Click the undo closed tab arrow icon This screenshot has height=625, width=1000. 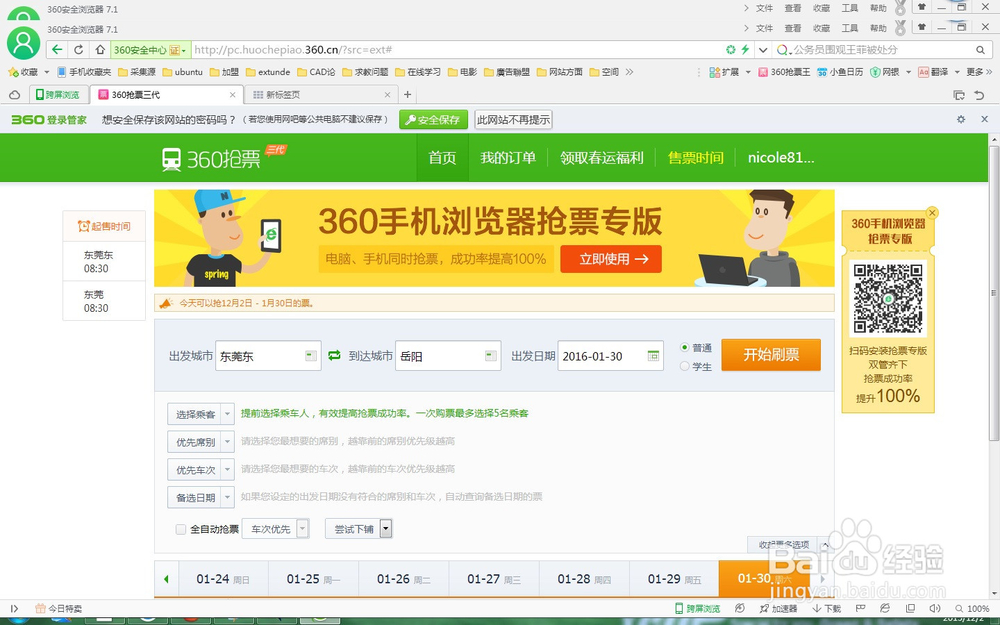[x=979, y=95]
